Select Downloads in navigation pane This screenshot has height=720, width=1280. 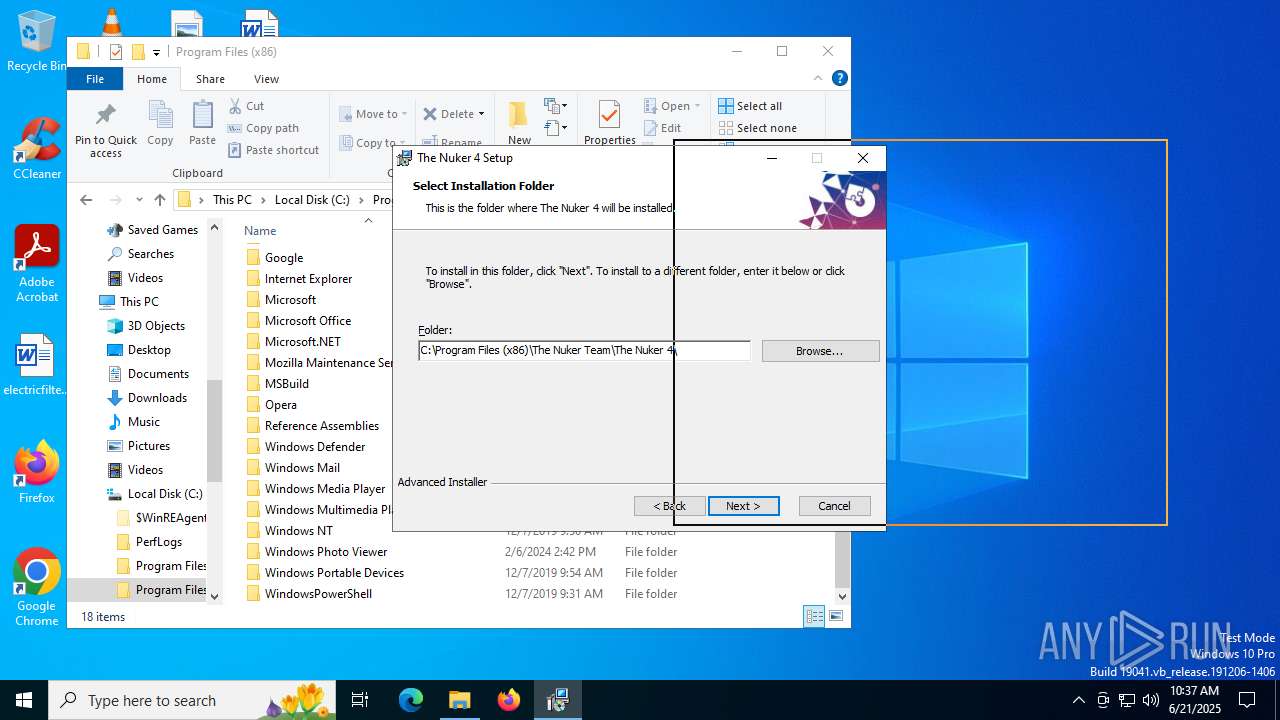pyautogui.click(x=157, y=398)
